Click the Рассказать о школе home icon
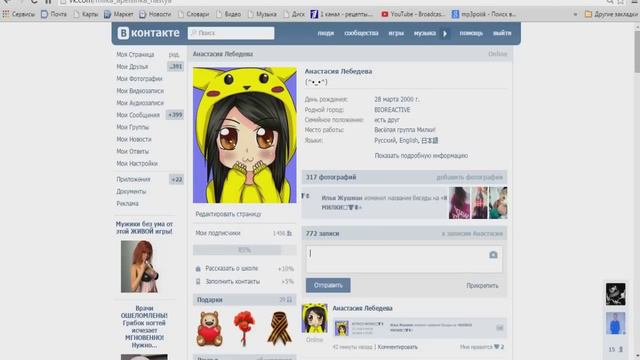 tap(198, 269)
